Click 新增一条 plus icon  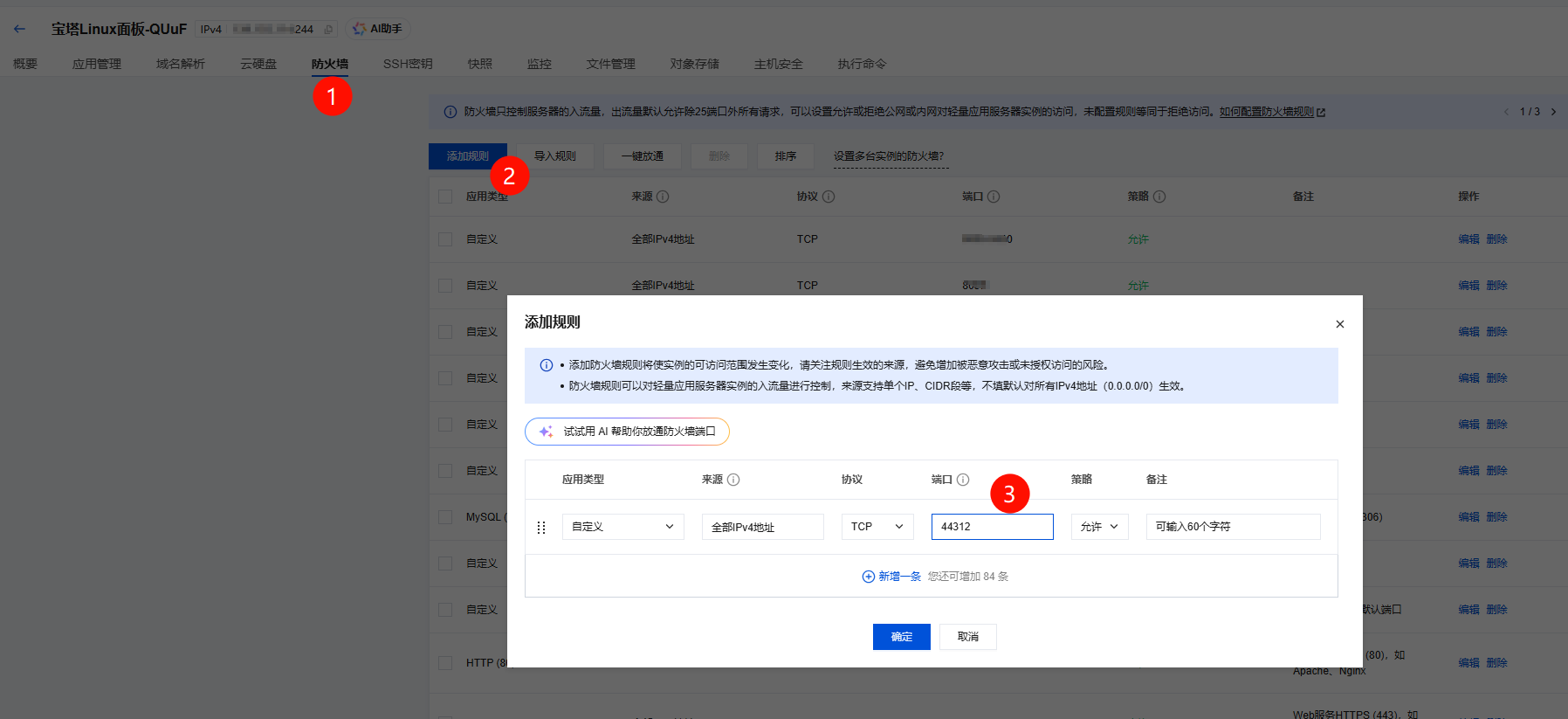tap(868, 577)
